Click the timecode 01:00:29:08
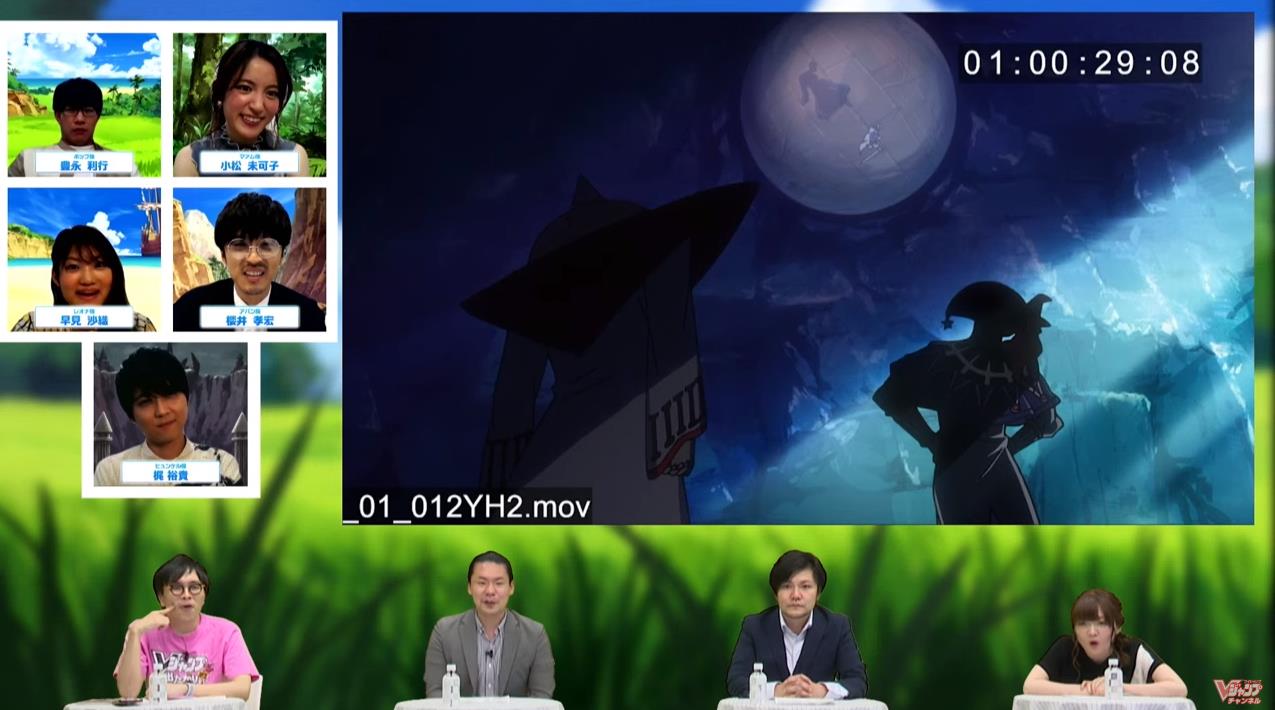1275x710 pixels. pyautogui.click(x=1081, y=63)
